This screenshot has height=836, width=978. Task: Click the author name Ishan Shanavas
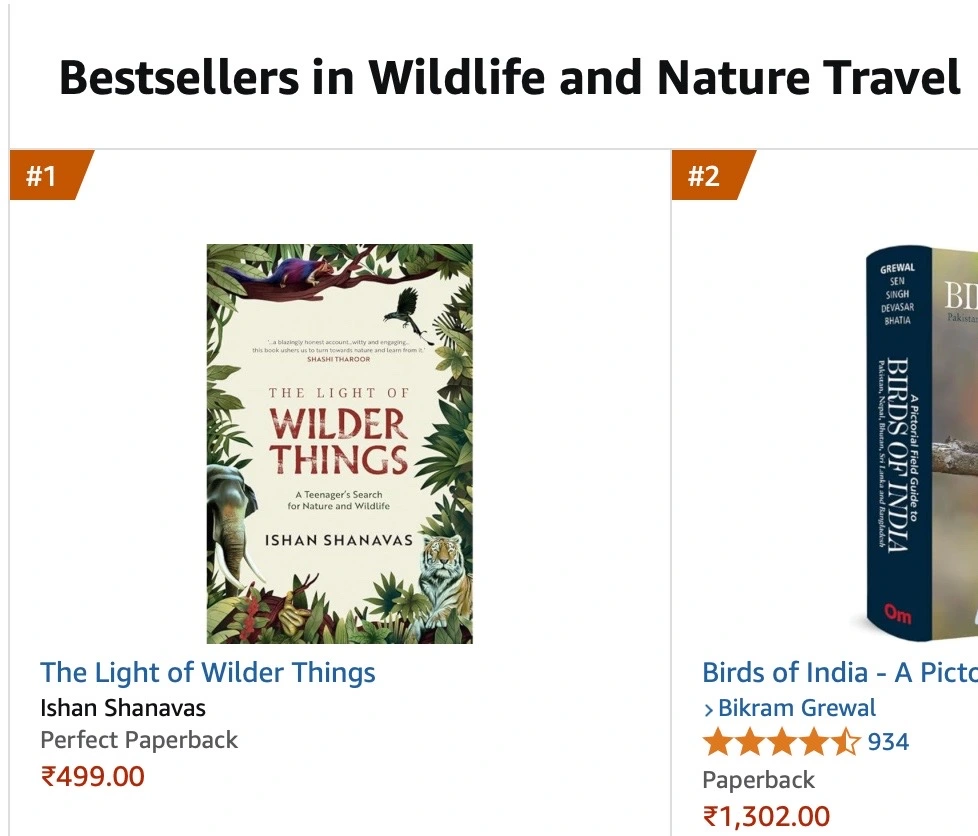pyautogui.click(x=123, y=708)
